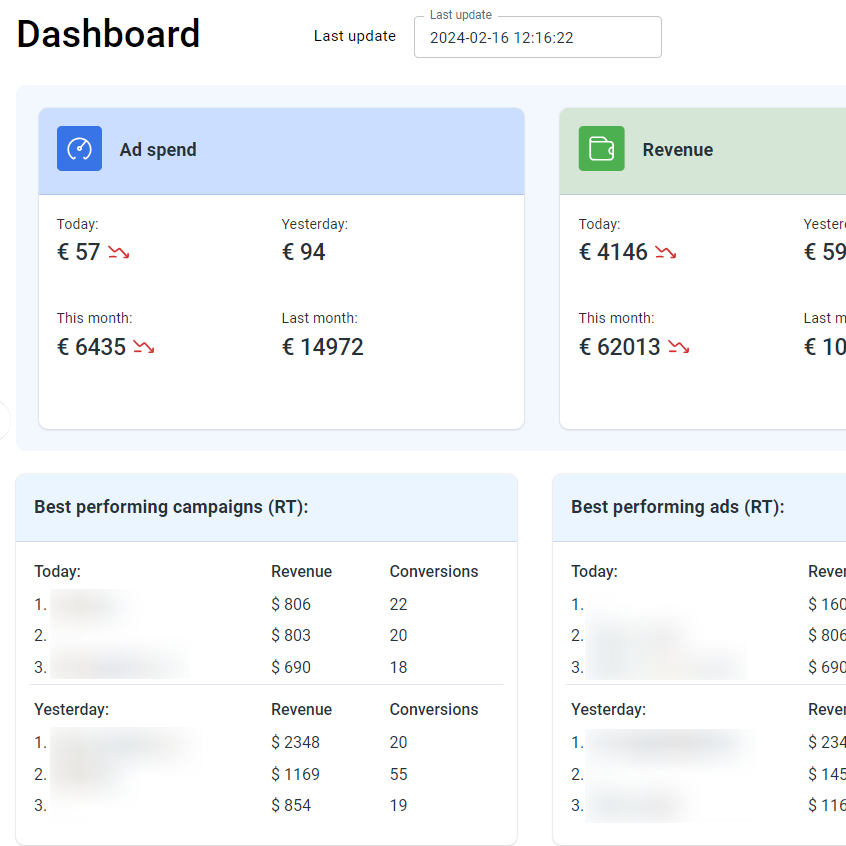Click the Best performing ads (RT) header
Screen dimensions: 846x846
click(x=677, y=507)
